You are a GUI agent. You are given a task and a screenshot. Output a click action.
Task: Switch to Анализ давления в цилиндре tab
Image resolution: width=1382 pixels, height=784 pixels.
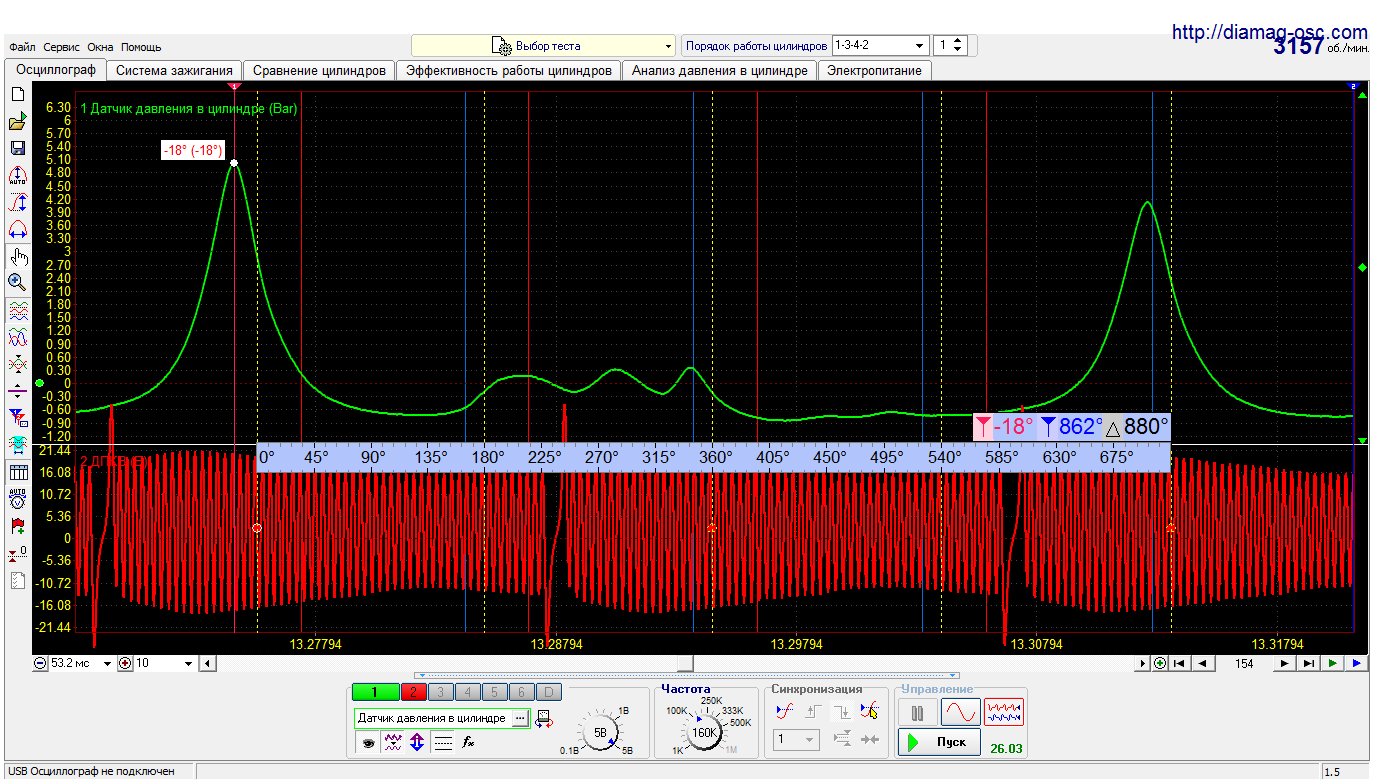720,70
